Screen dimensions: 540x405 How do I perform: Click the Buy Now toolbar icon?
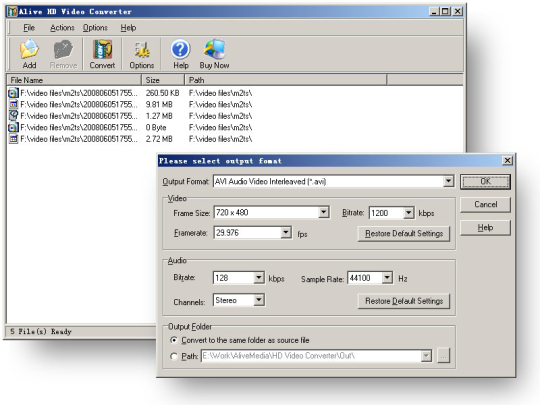[214, 49]
